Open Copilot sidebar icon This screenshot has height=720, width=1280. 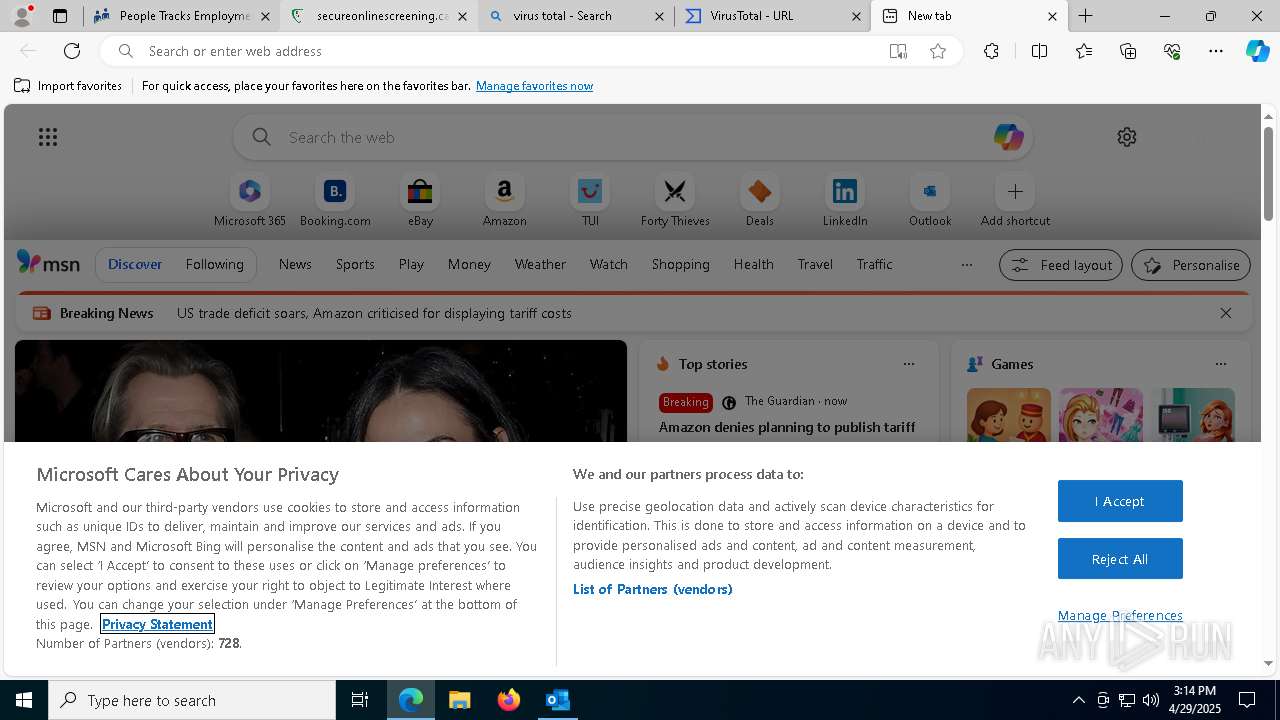1257,51
